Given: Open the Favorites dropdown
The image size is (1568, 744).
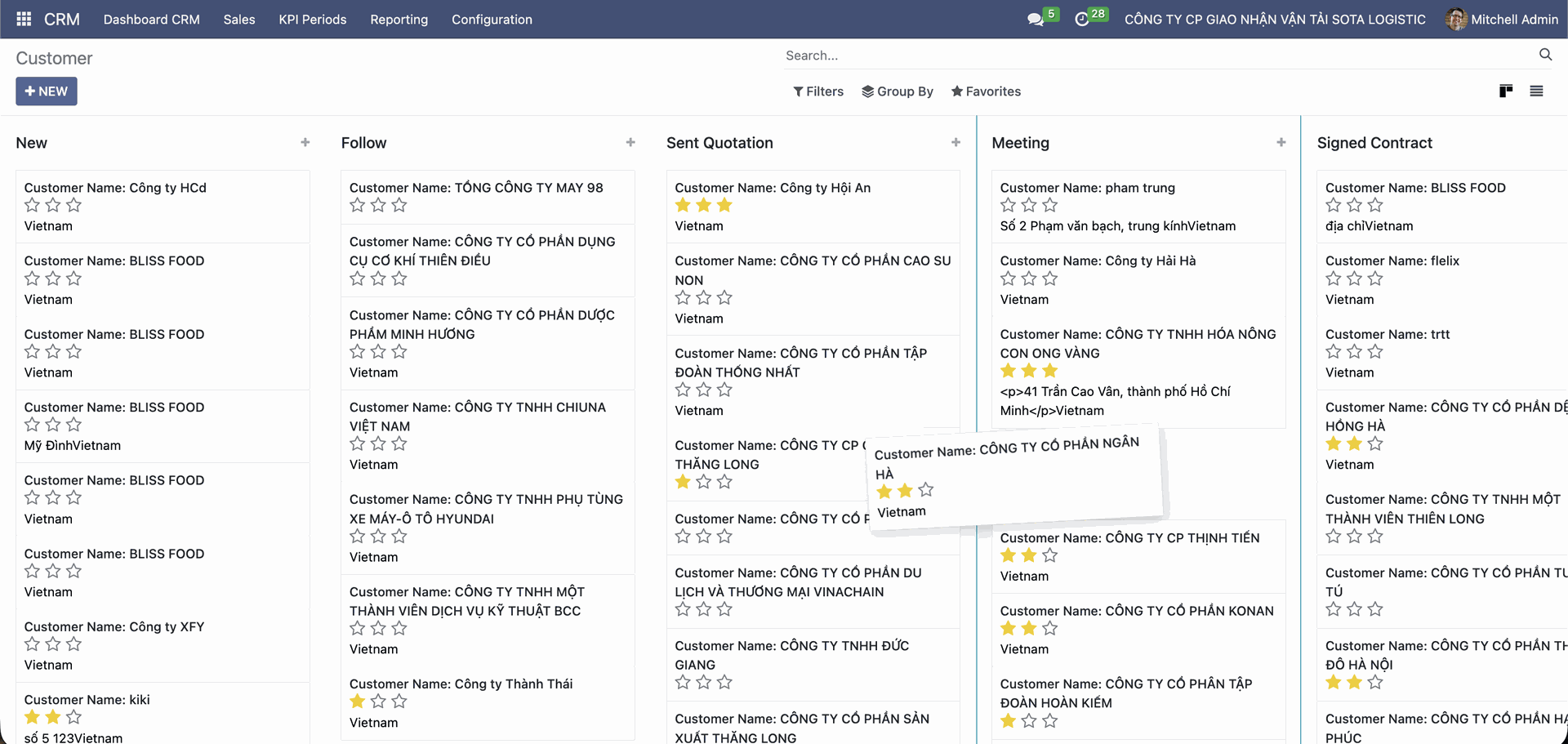Looking at the screenshot, I should (986, 91).
